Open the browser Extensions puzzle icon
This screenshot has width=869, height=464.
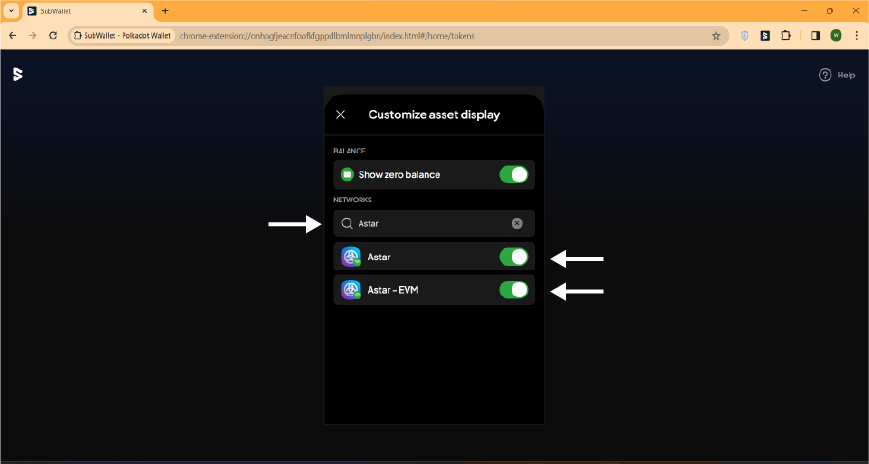tap(786, 35)
